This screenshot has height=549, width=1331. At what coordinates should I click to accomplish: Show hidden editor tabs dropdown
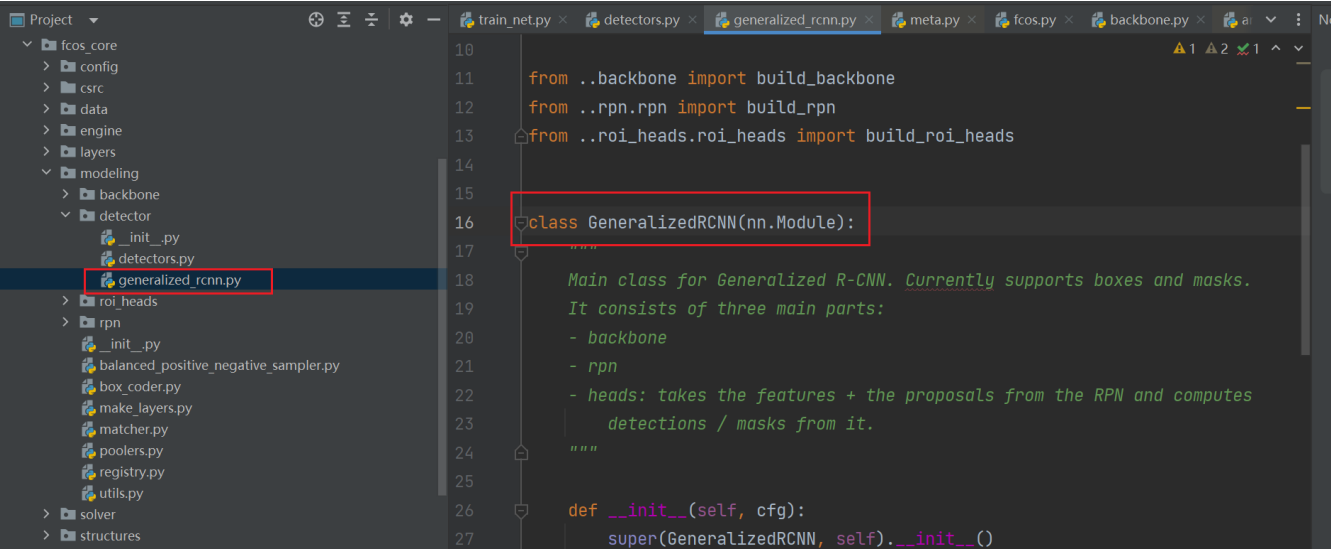pos(1273,19)
